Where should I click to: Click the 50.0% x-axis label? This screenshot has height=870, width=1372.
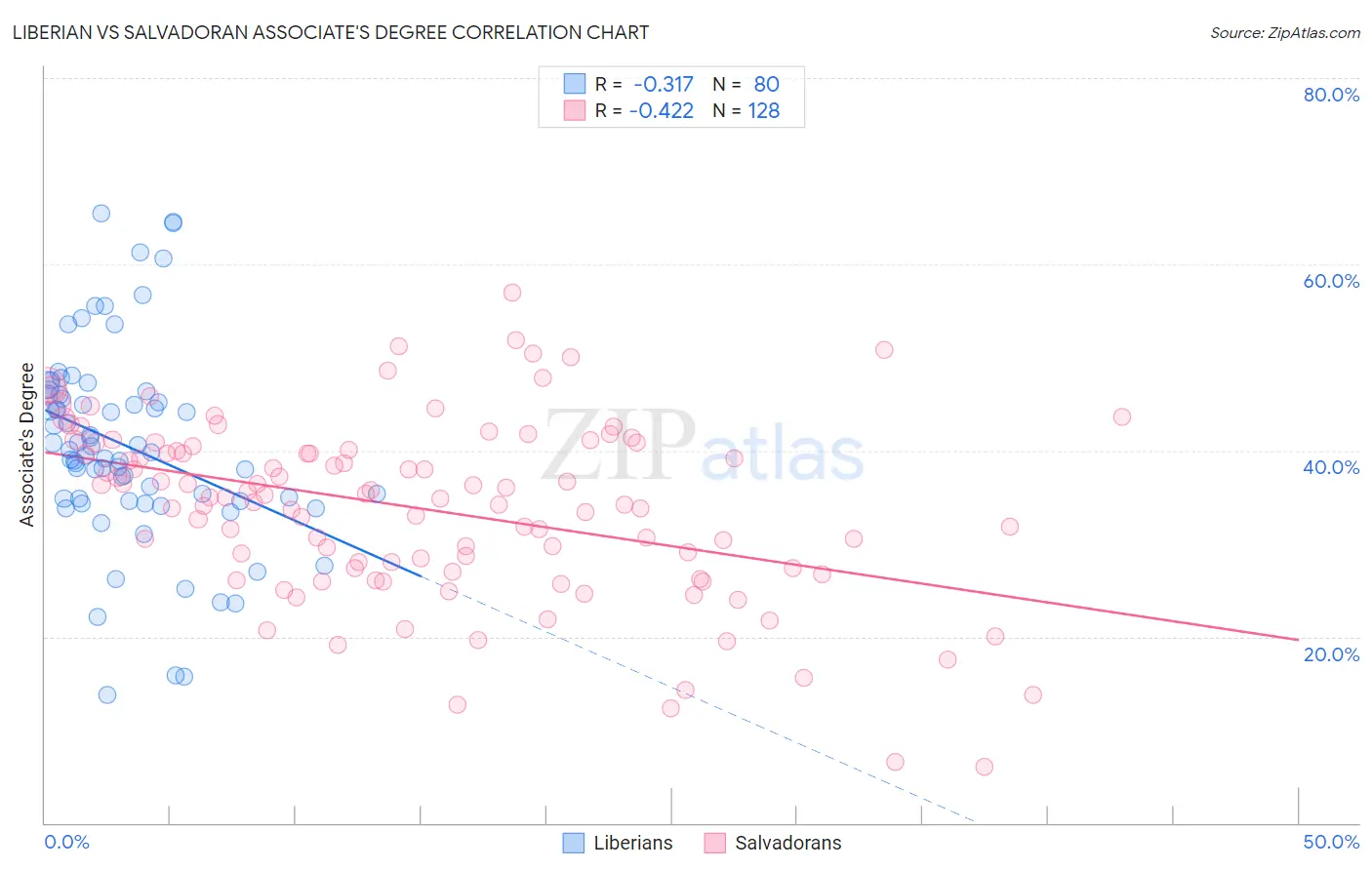[x=1331, y=842]
